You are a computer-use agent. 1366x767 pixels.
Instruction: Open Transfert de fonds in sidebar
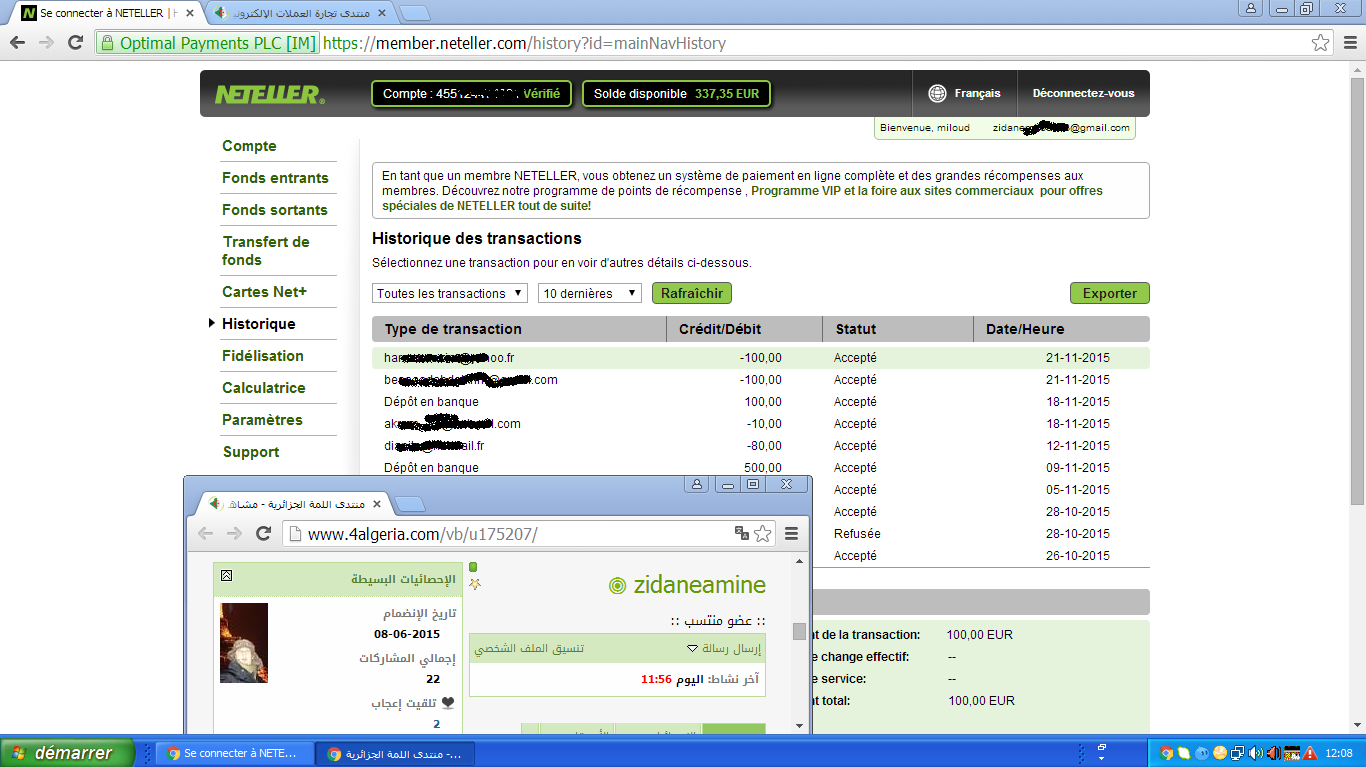click(266, 251)
